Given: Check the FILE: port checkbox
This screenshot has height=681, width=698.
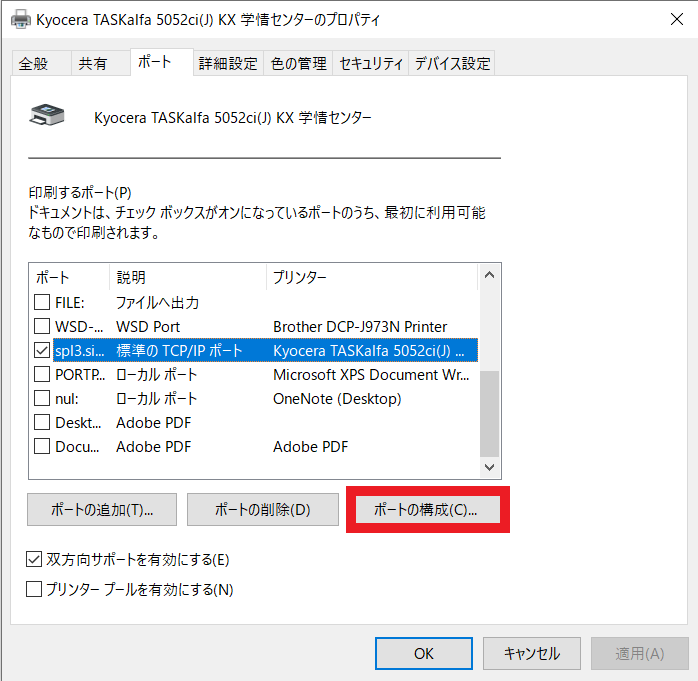Looking at the screenshot, I should [42, 302].
